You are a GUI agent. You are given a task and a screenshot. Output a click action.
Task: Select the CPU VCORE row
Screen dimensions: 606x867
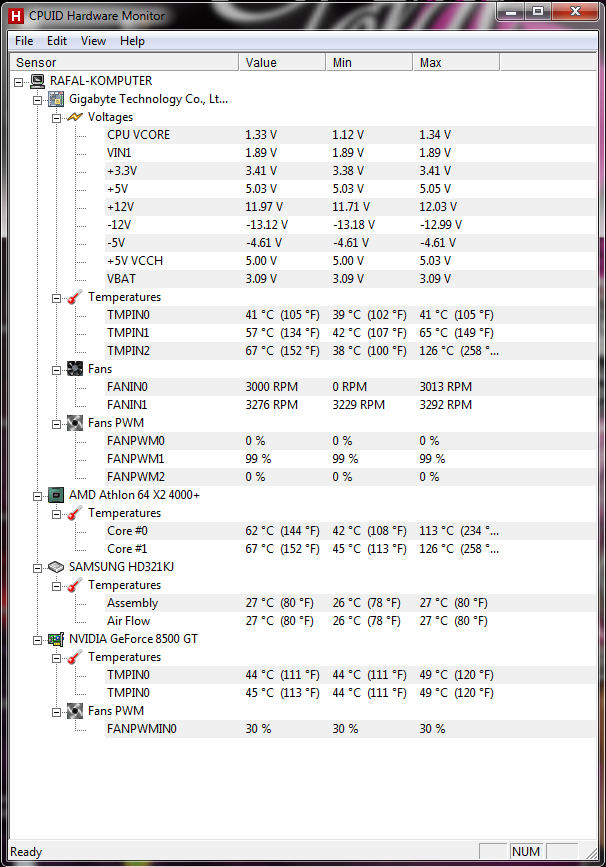[x=351, y=135]
